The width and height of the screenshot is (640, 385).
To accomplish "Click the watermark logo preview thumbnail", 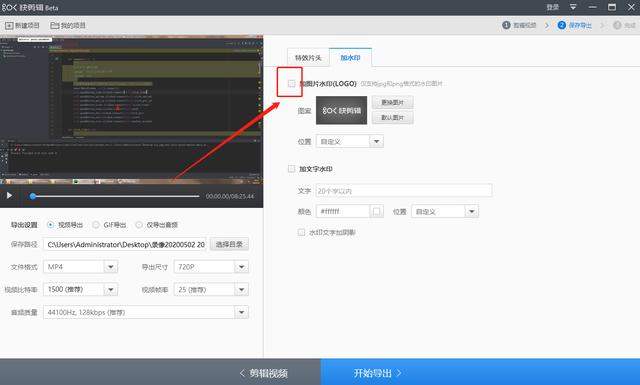I will pos(341,110).
